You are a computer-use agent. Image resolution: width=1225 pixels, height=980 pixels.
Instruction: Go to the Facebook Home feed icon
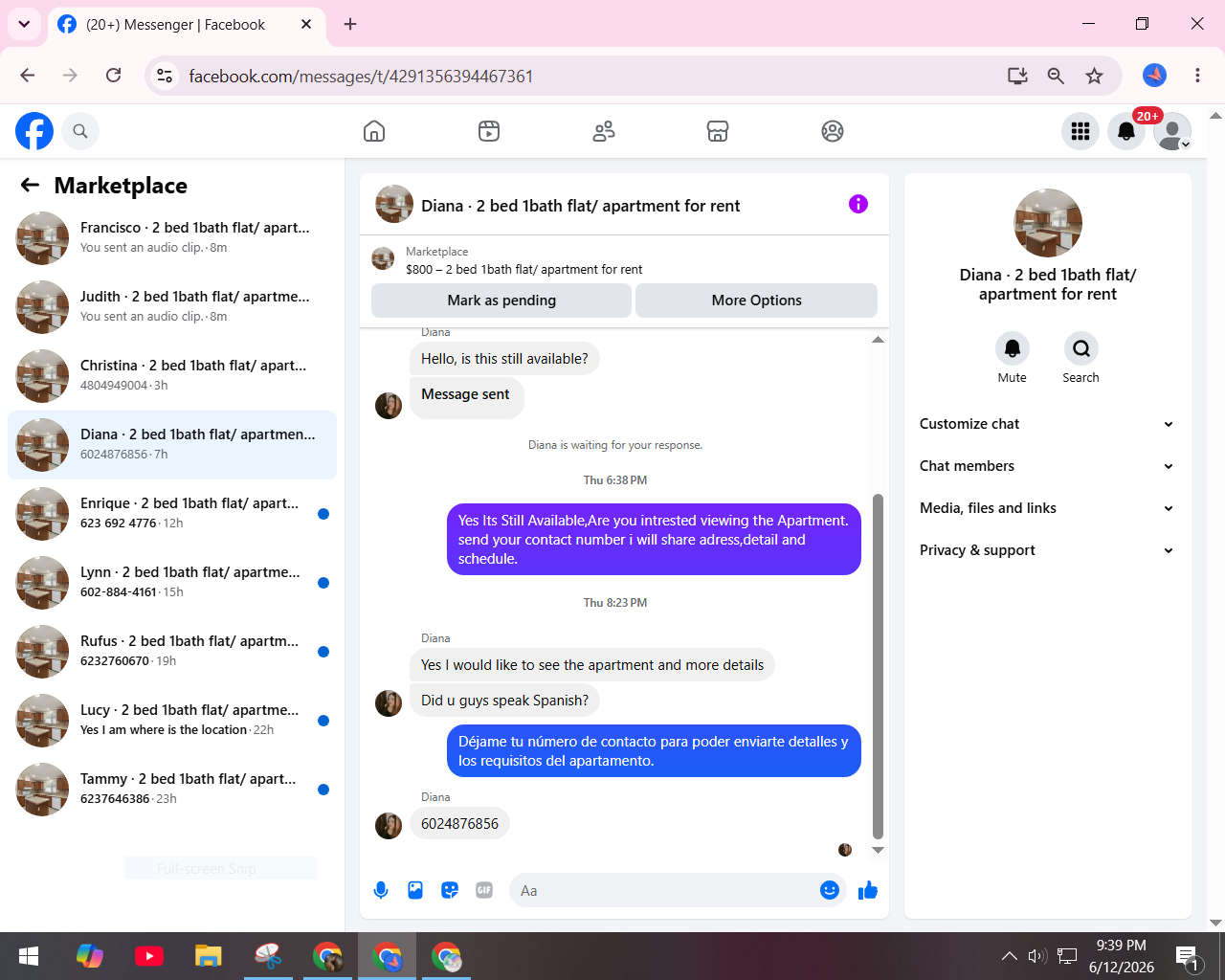[374, 131]
